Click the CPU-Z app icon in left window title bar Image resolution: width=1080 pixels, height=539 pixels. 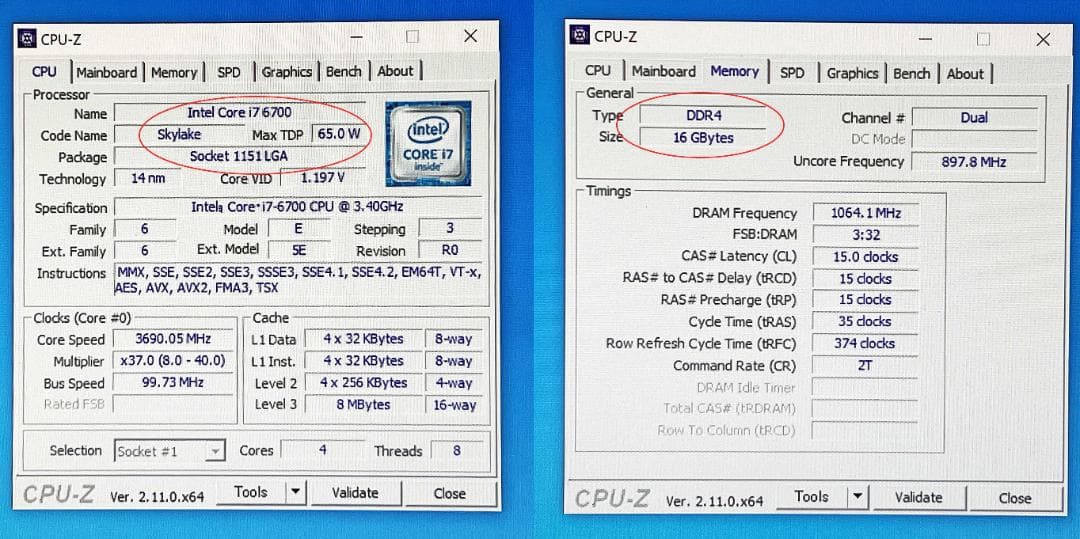coord(27,39)
